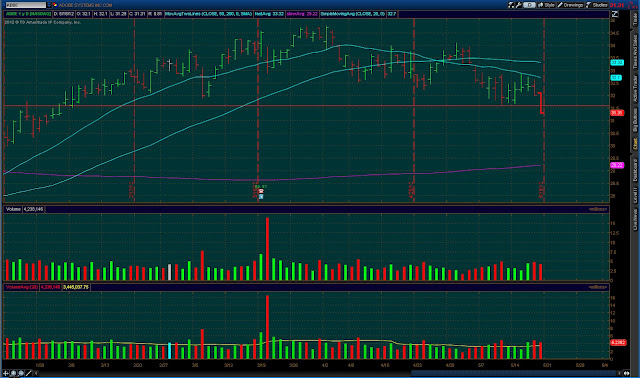
Task: Click the white event icon below the earnings marker
Action: pyautogui.click(x=261, y=196)
